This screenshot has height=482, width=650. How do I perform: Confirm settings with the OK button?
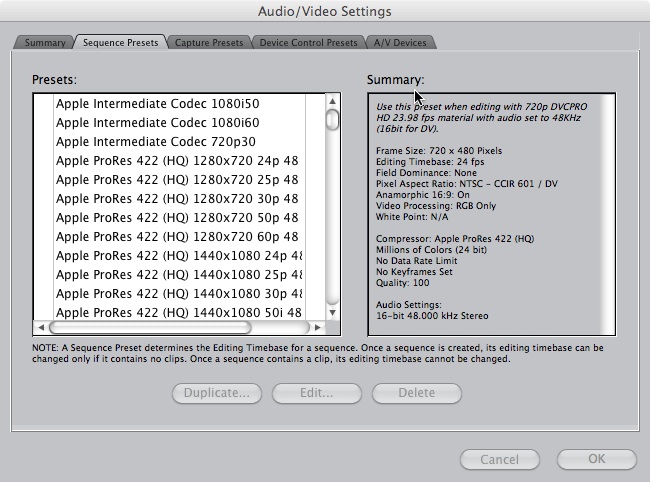[596, 460]
